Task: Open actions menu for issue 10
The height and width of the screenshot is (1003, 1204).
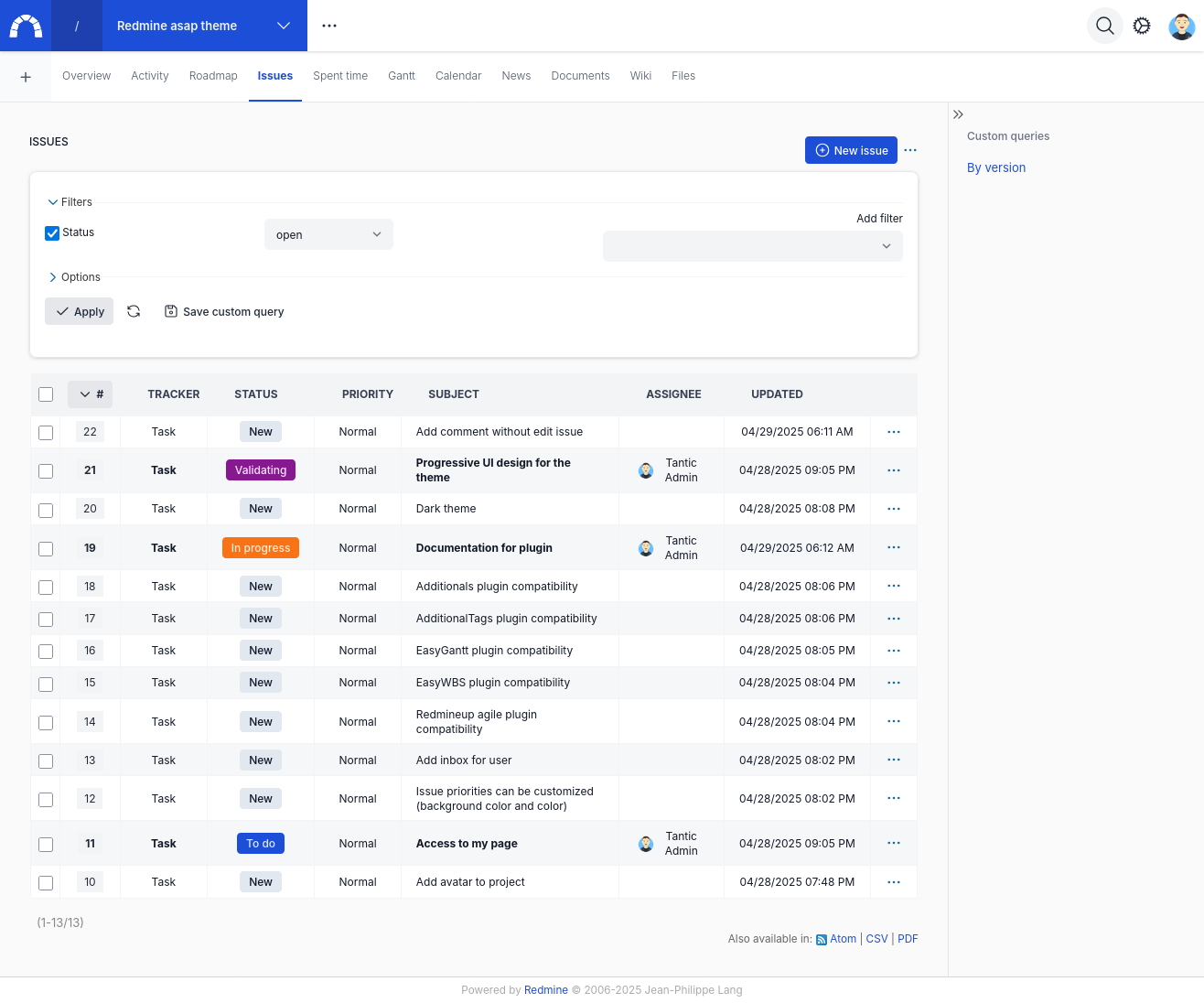Action: coord(894,882)
